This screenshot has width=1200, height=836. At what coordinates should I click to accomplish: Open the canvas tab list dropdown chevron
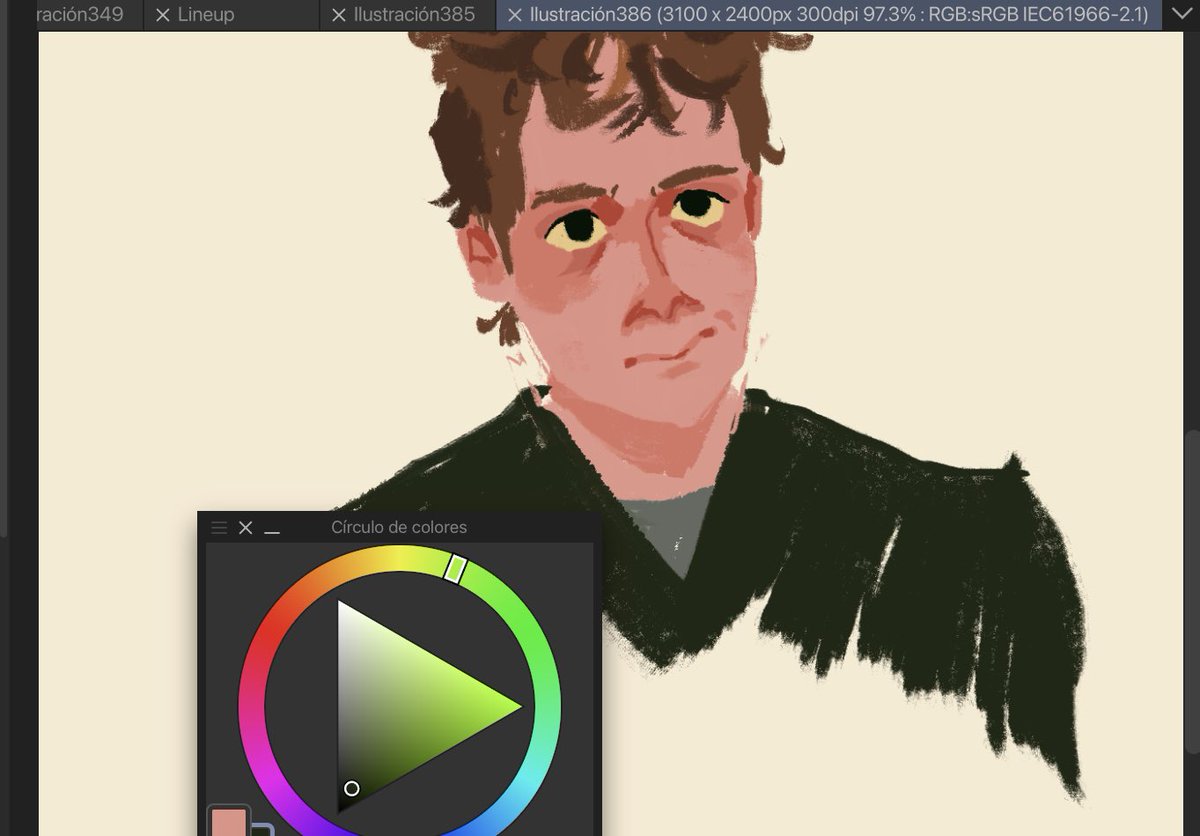click(x=1184, y=15)
